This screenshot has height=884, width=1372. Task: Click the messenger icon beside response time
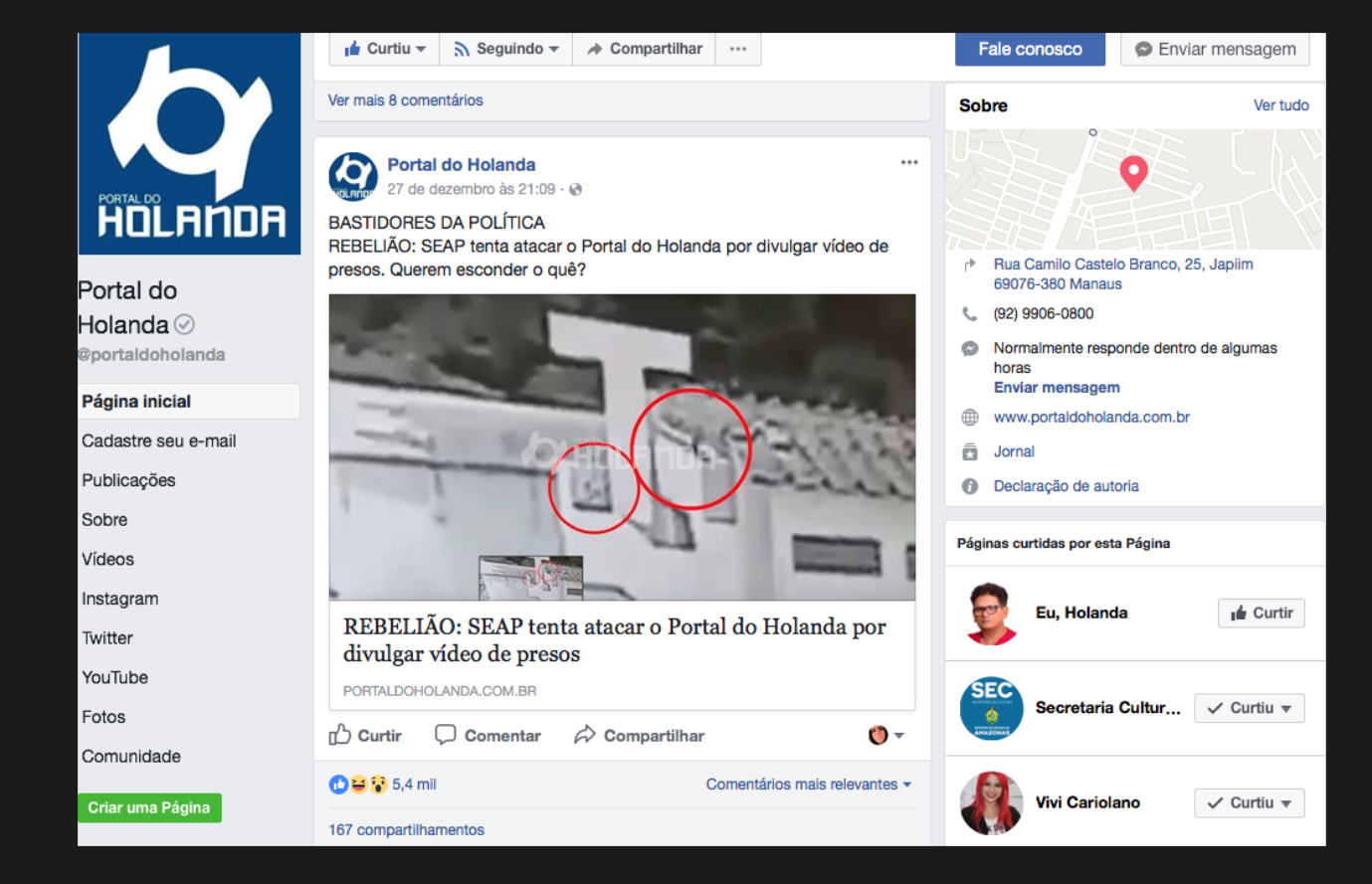coord(970,349)
